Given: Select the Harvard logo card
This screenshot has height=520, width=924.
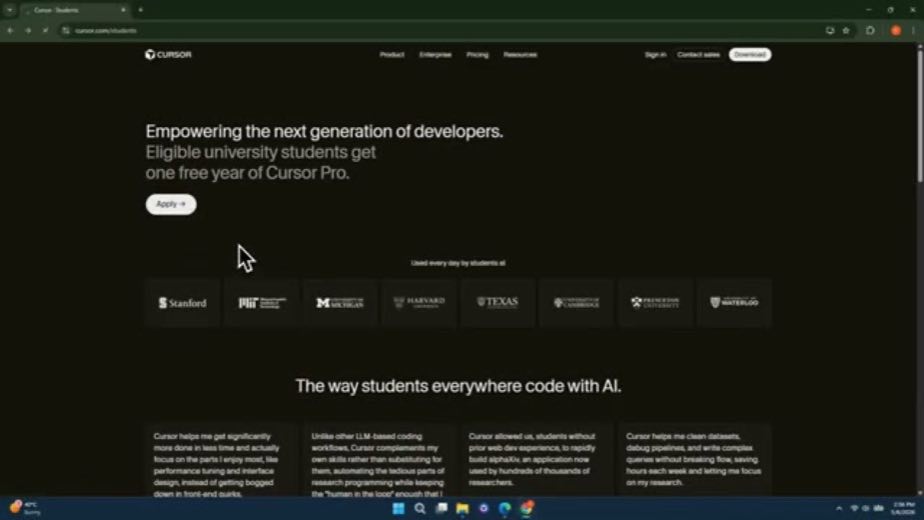Looking at the screenshot, I should 419,302.
